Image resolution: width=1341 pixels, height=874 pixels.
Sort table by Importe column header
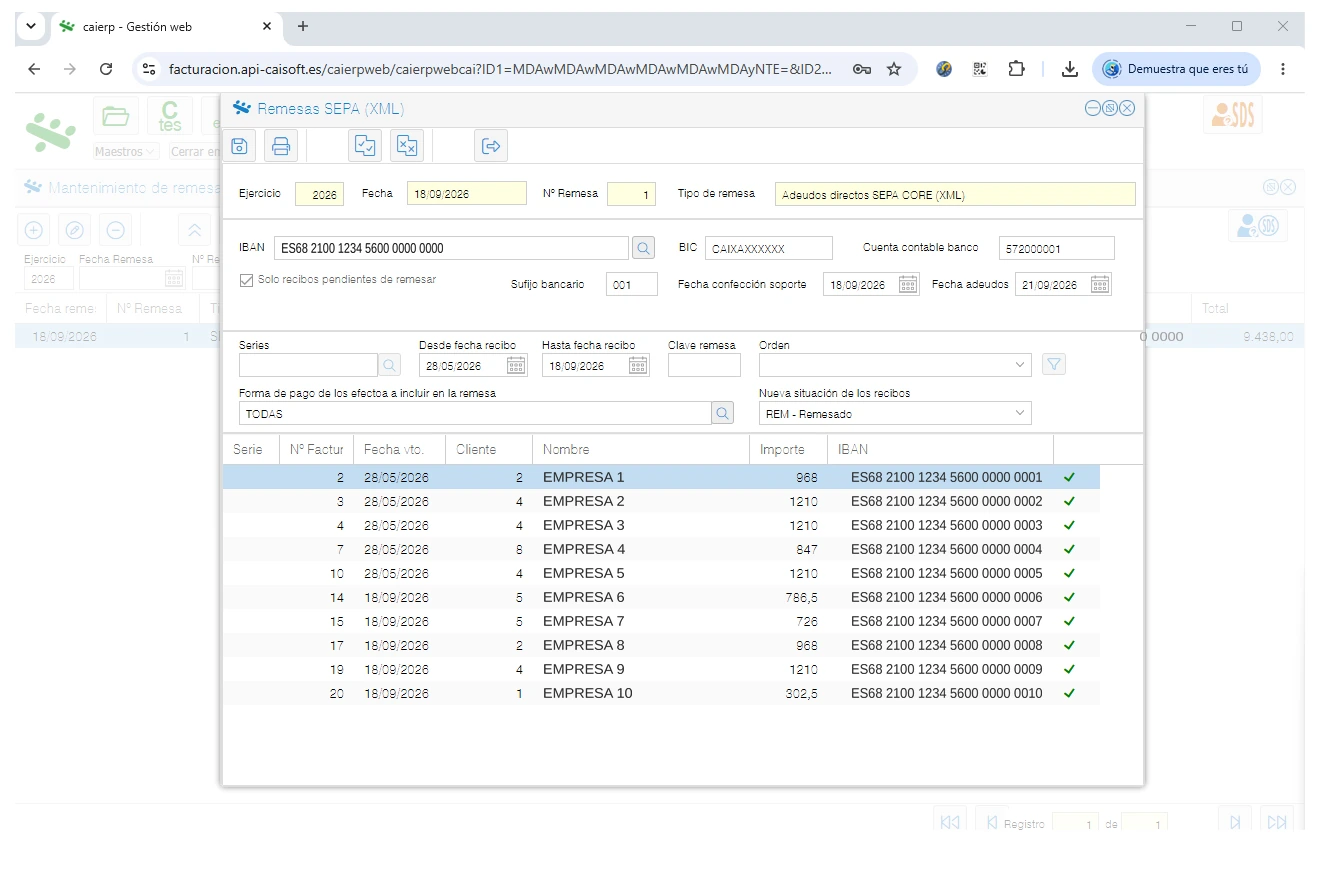coord(788,449)
